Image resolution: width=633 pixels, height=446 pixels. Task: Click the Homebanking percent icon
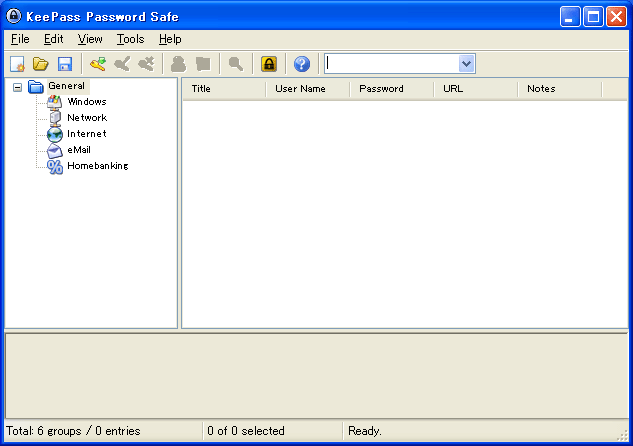pyautogui.click(x=55, y=166)
